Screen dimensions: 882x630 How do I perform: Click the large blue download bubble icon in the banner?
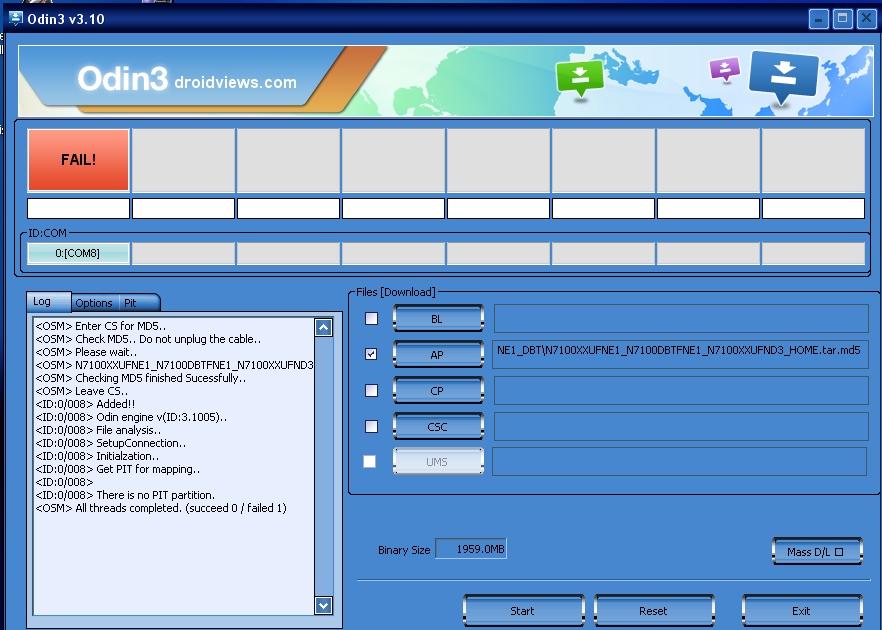pyautogui.click(x=783, y=78)
